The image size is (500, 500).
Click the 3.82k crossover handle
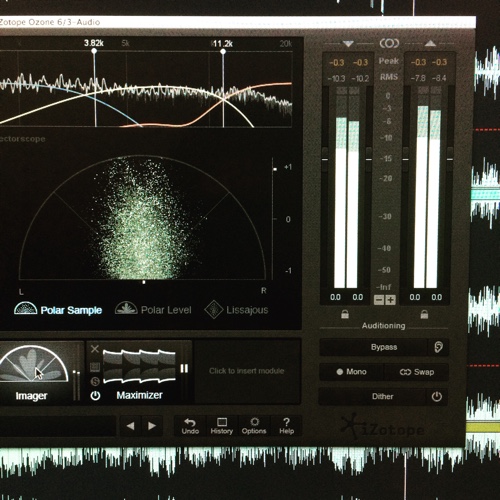coord(94,51)
